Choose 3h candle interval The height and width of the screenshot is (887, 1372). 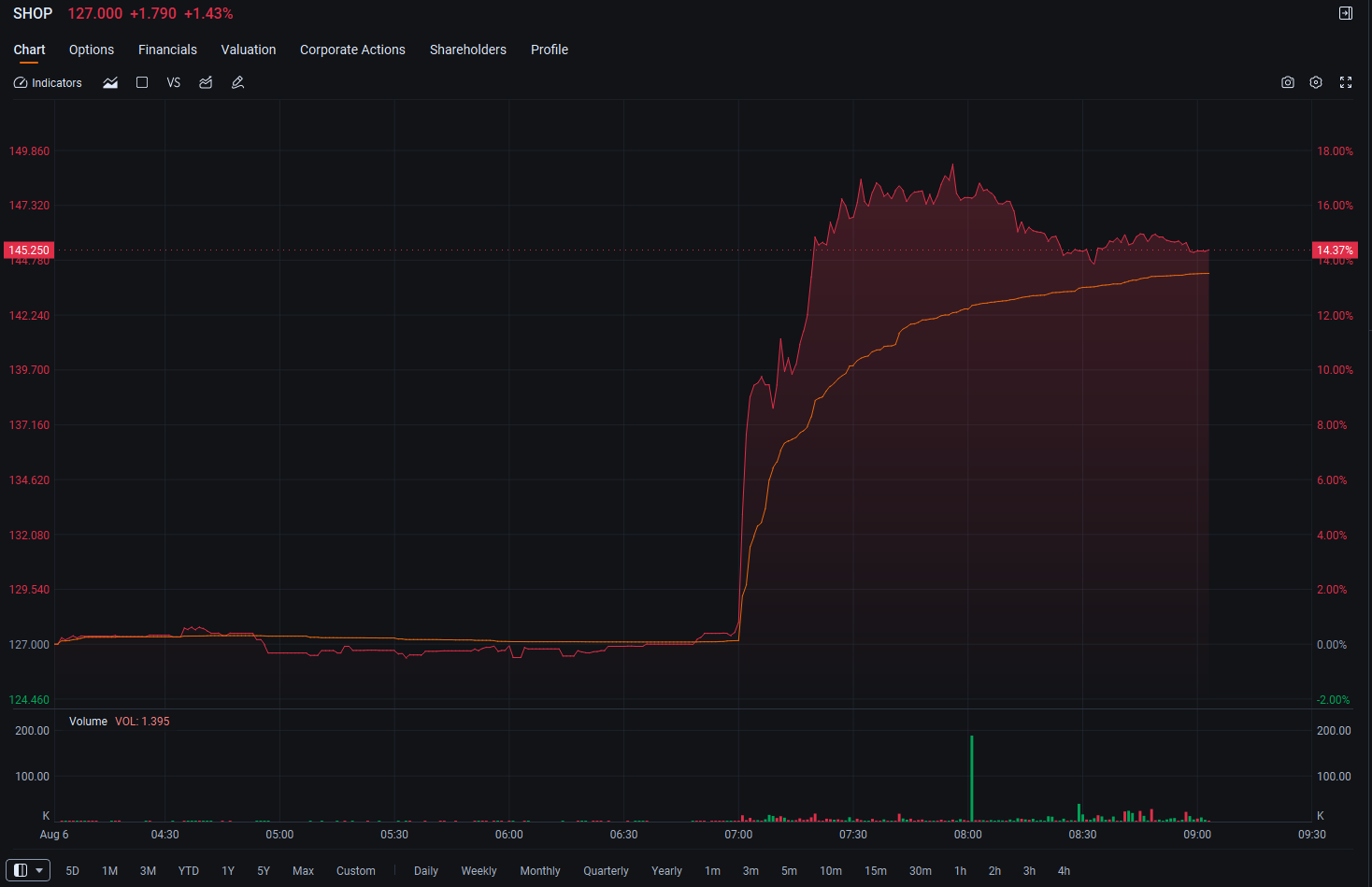(x=1029, y=871)
